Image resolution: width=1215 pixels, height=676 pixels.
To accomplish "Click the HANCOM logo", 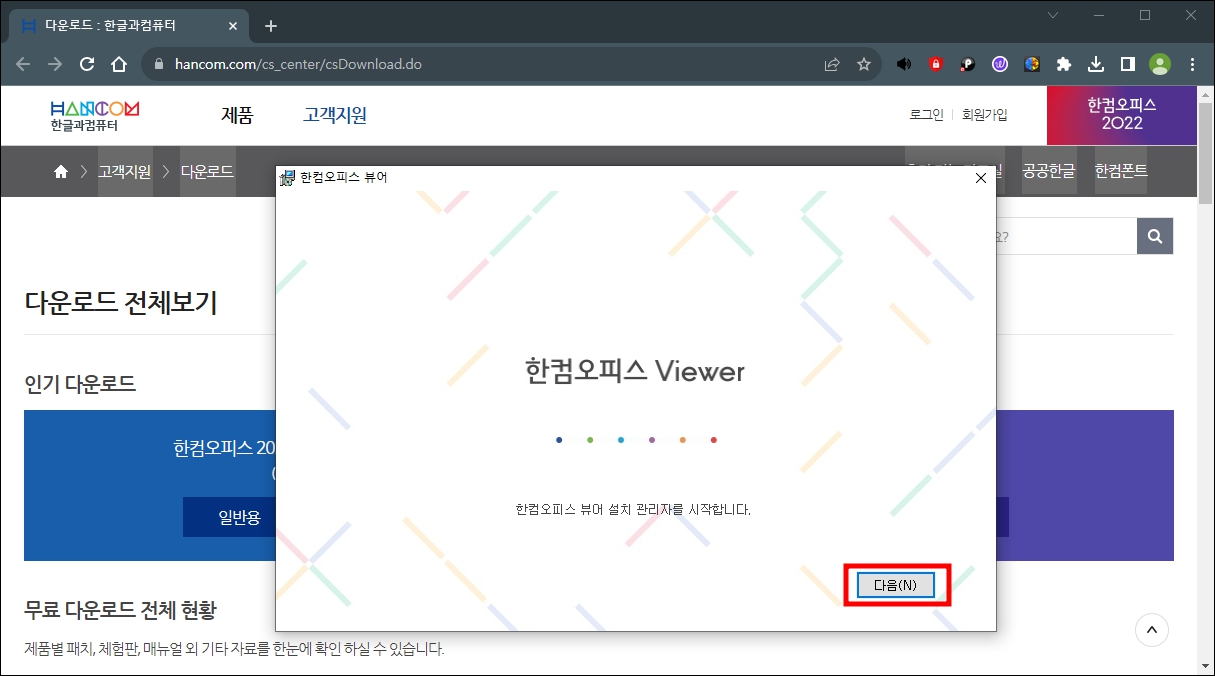I will (x=97, y=115).
